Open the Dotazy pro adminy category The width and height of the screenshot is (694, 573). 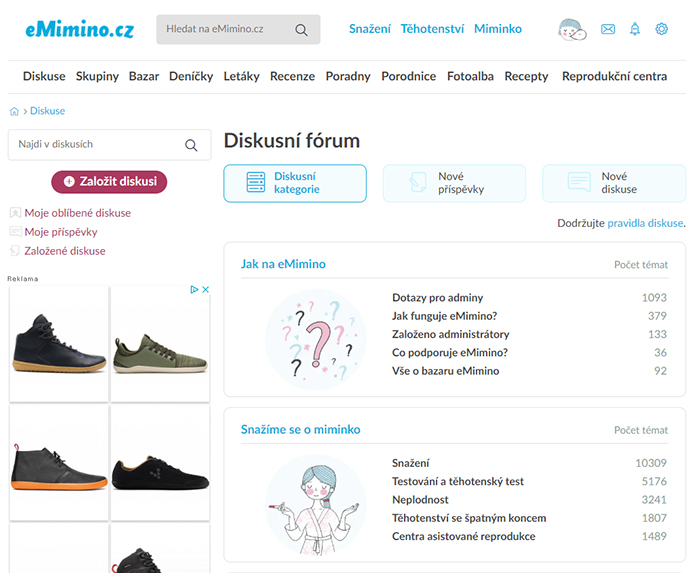pyautogui.click(x=437, y=297)
